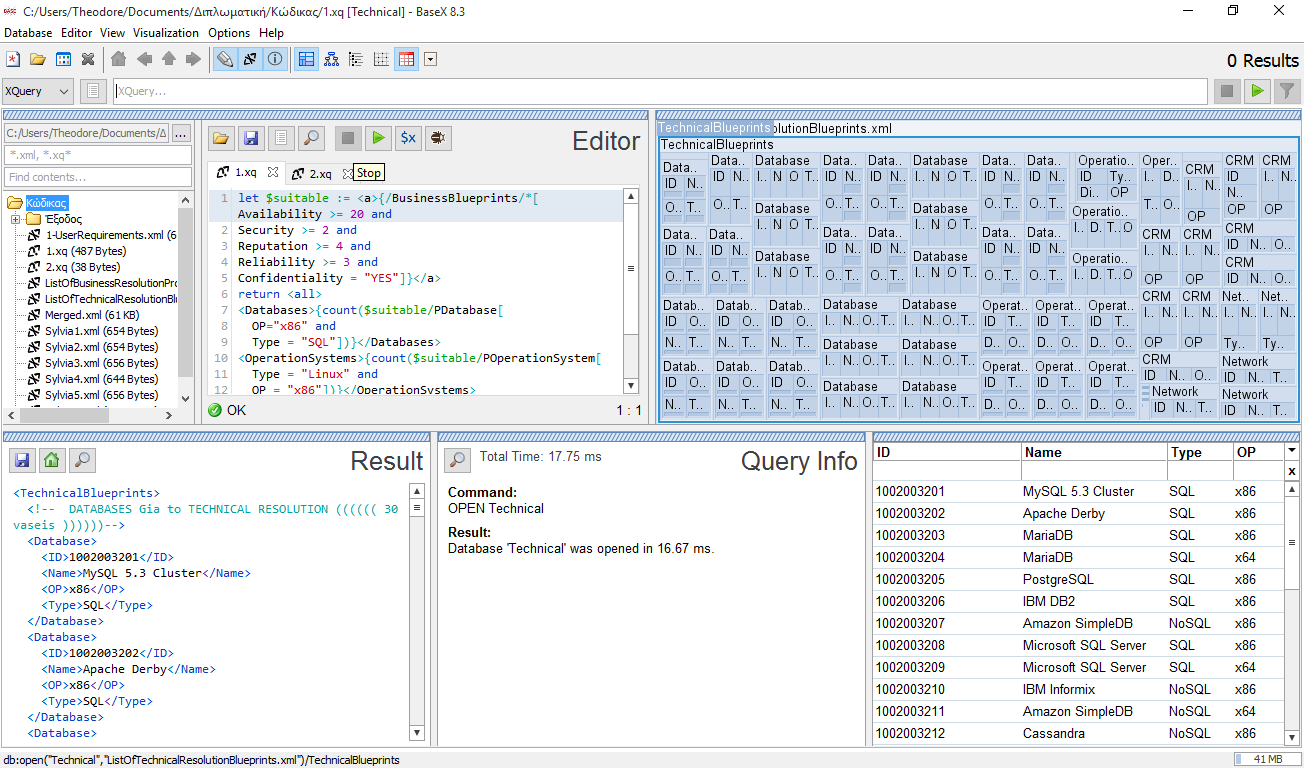
Task: Close the 1.xq tab
Action: point(272,173)
